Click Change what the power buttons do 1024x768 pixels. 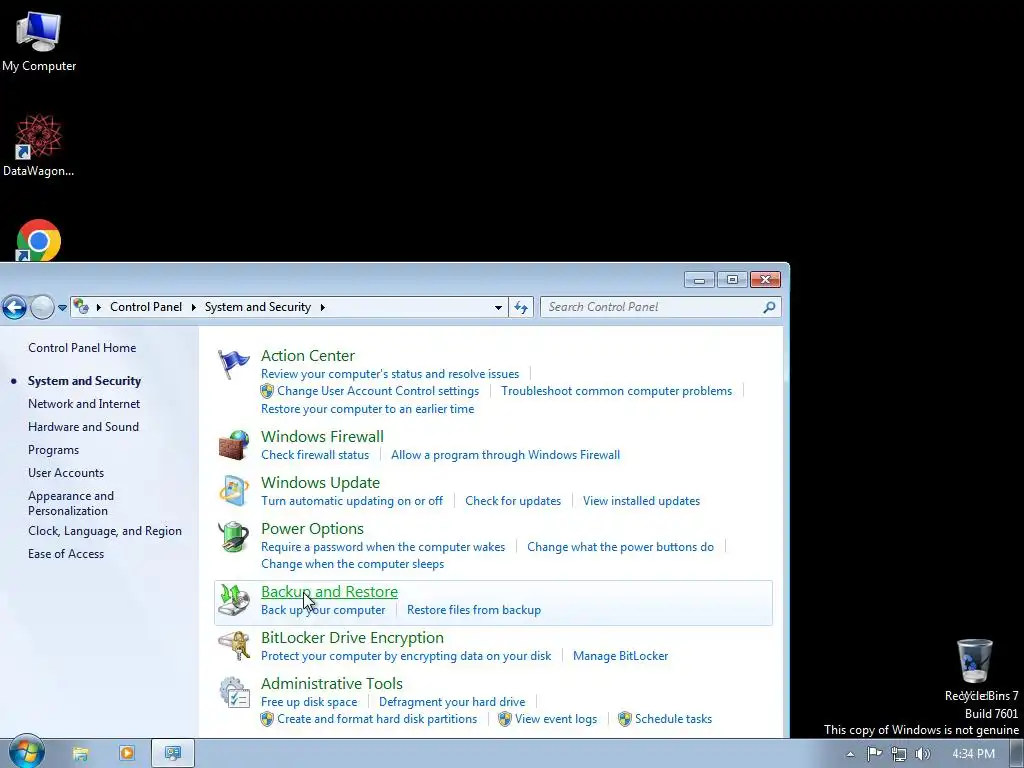click(x=620, y=547)
